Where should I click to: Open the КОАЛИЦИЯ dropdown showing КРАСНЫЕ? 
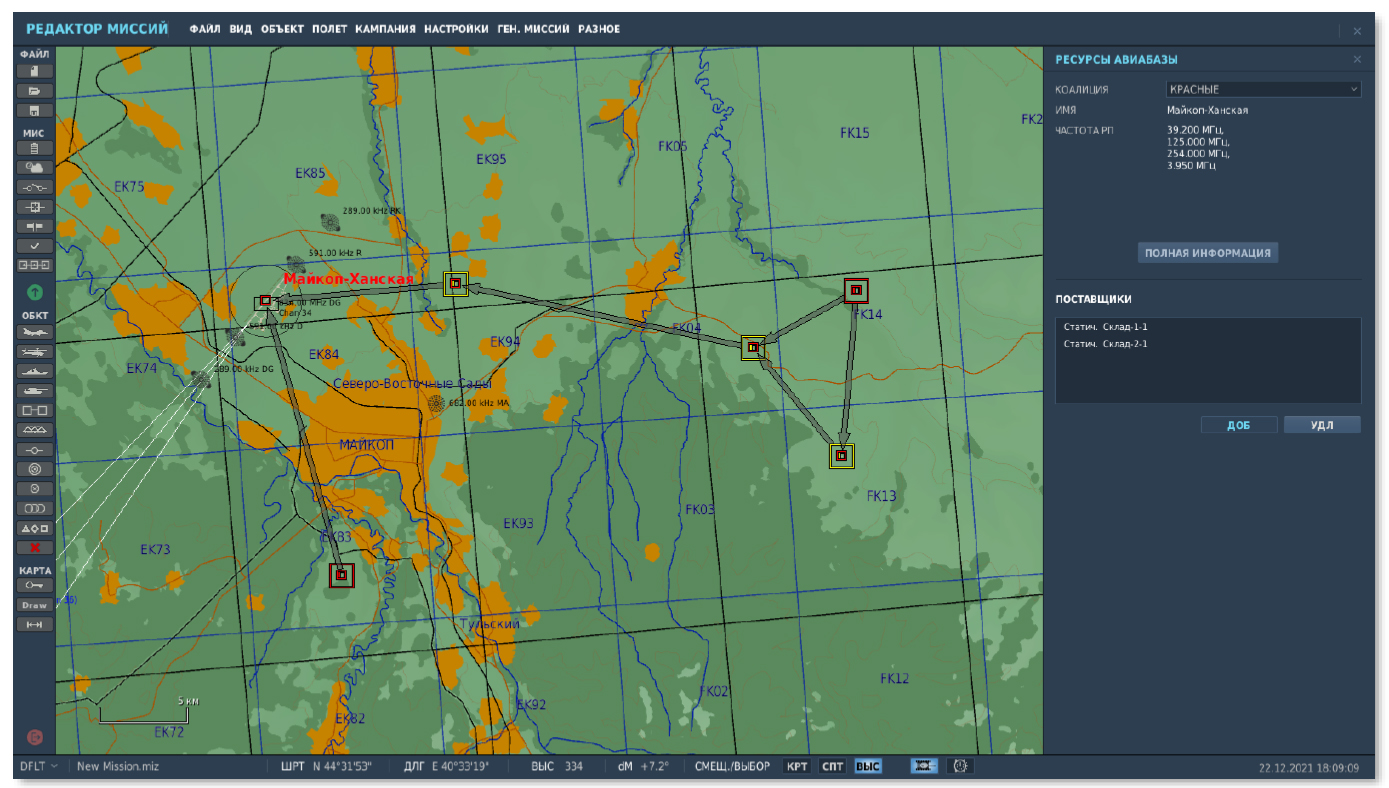pos(1263,89)
